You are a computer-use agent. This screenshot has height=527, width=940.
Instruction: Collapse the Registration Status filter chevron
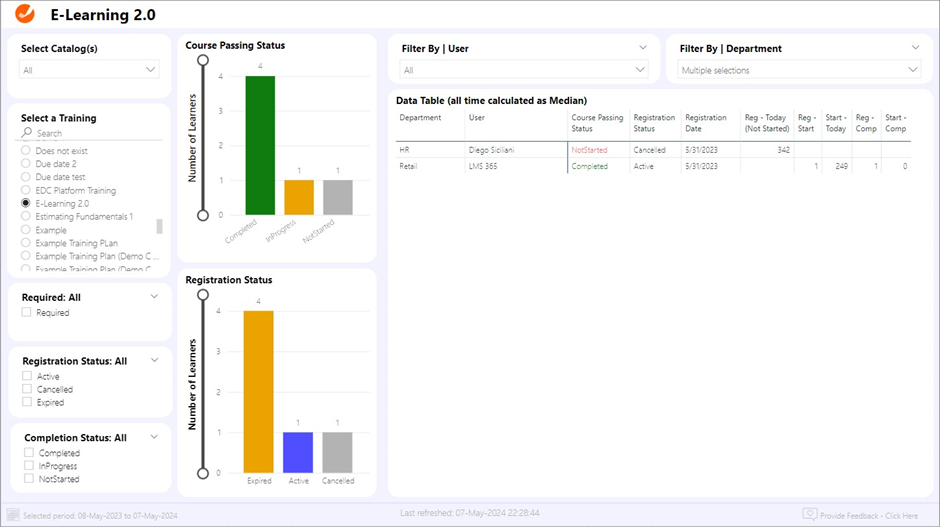coord(154,360)
